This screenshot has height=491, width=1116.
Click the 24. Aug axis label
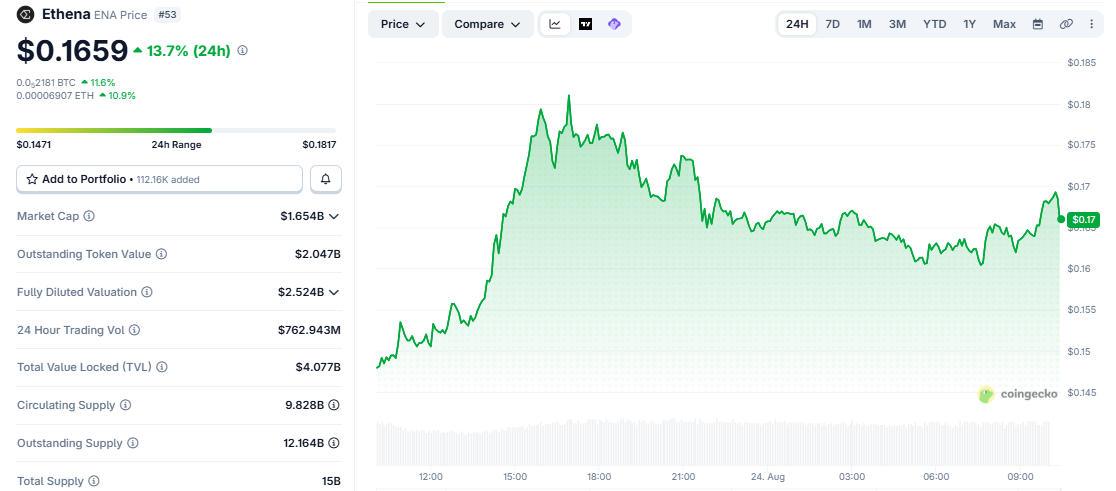pyautogui.click(x=767, y=476)
